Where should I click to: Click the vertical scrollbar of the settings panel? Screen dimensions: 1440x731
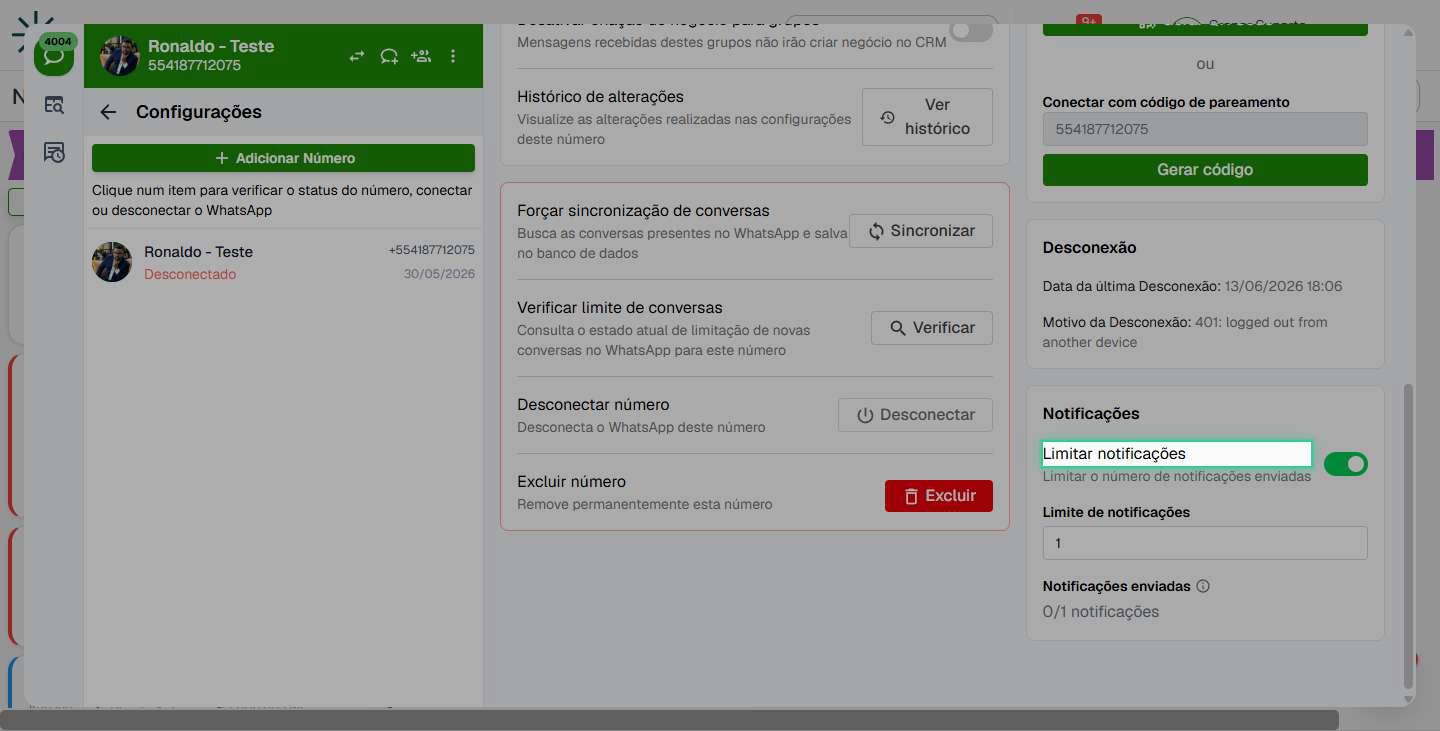coord(1409,535)
